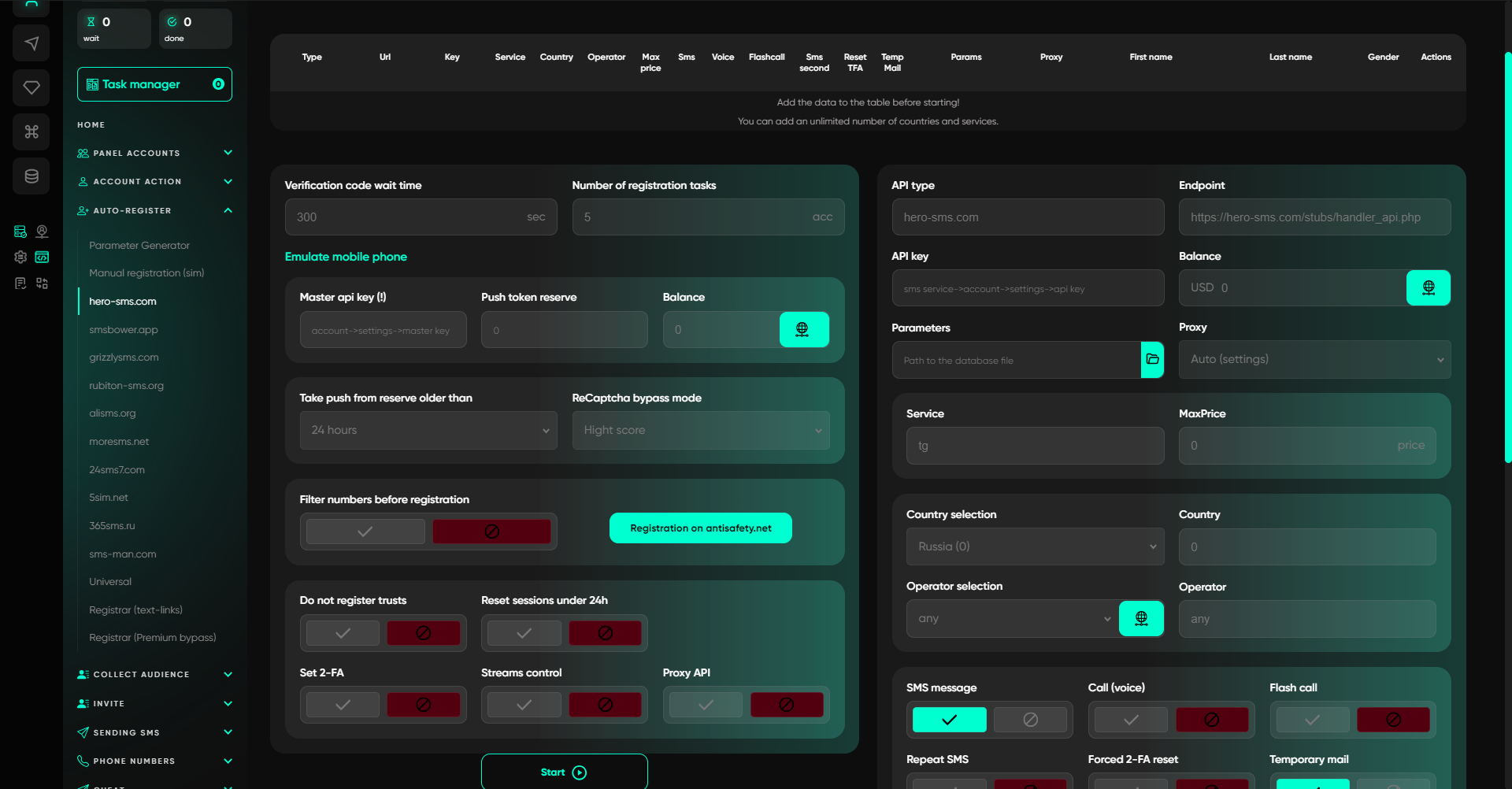Select the 5sim.net service entry
This screenshot has height=789, width=1512.
coord(109,497)
